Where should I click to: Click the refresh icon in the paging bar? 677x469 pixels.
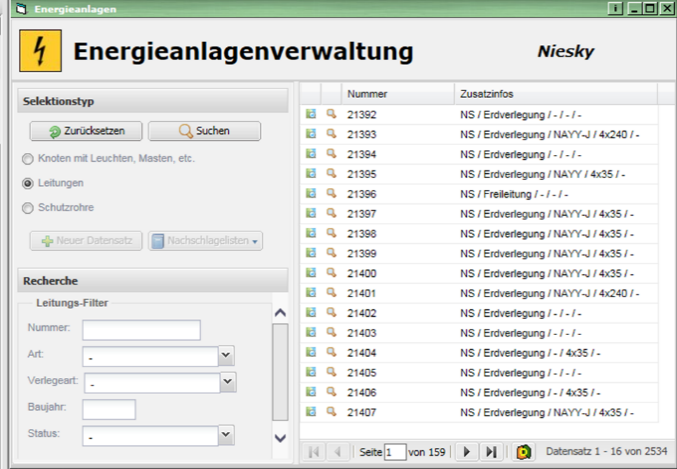(524, 452)
